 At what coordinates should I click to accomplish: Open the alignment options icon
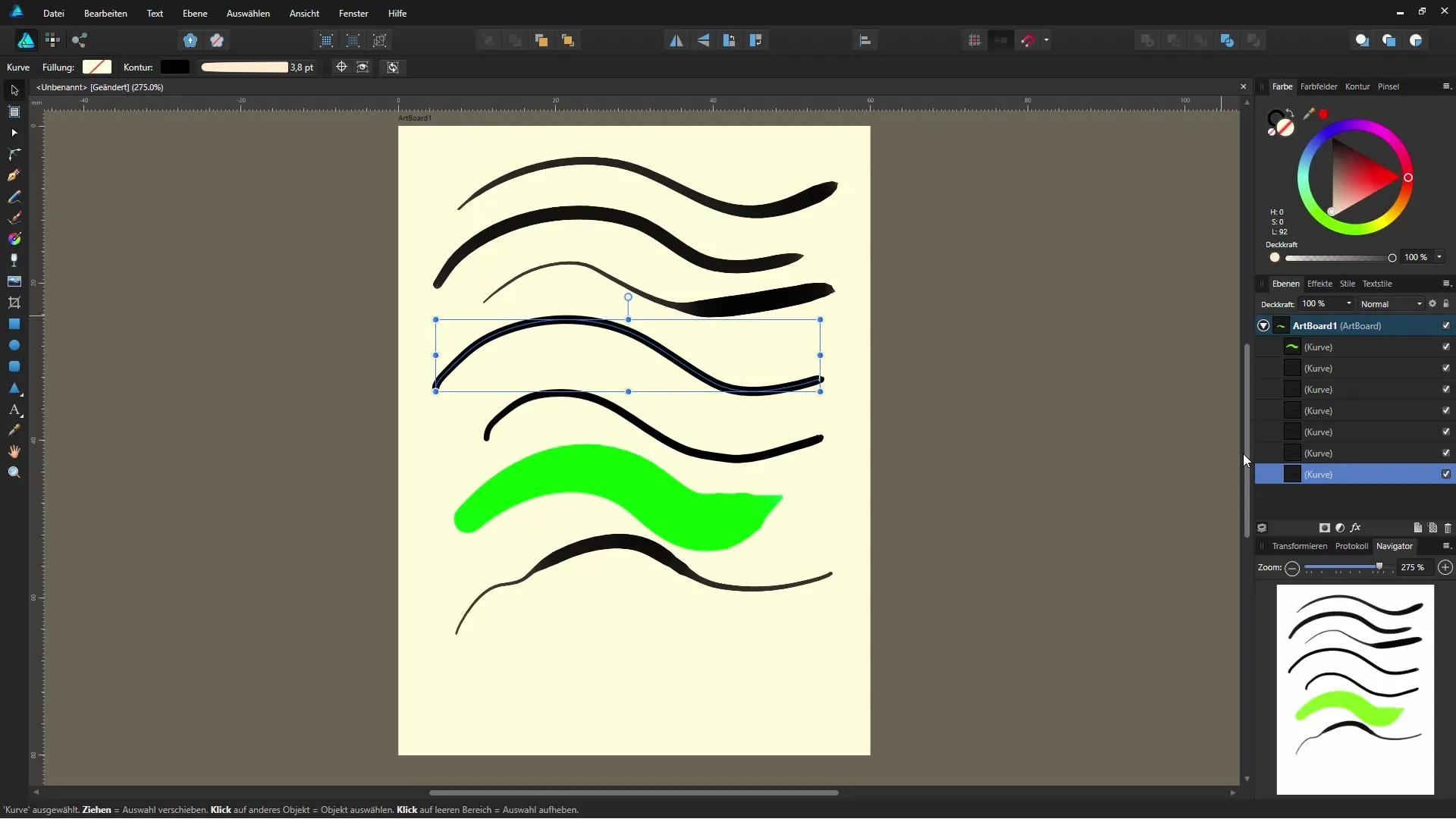click(x=865, y=41)
